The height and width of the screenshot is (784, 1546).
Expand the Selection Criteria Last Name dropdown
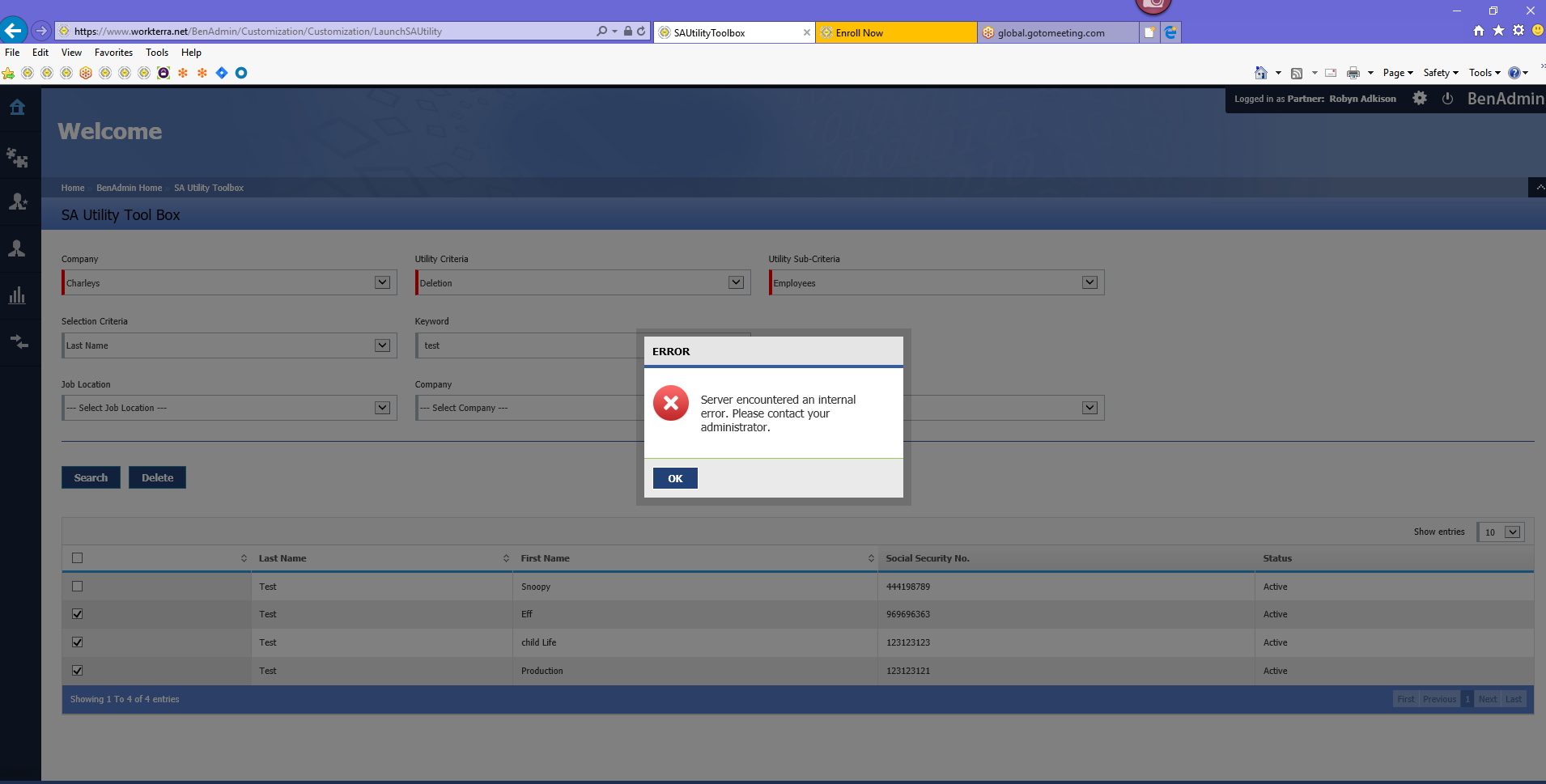pos(381,345)
